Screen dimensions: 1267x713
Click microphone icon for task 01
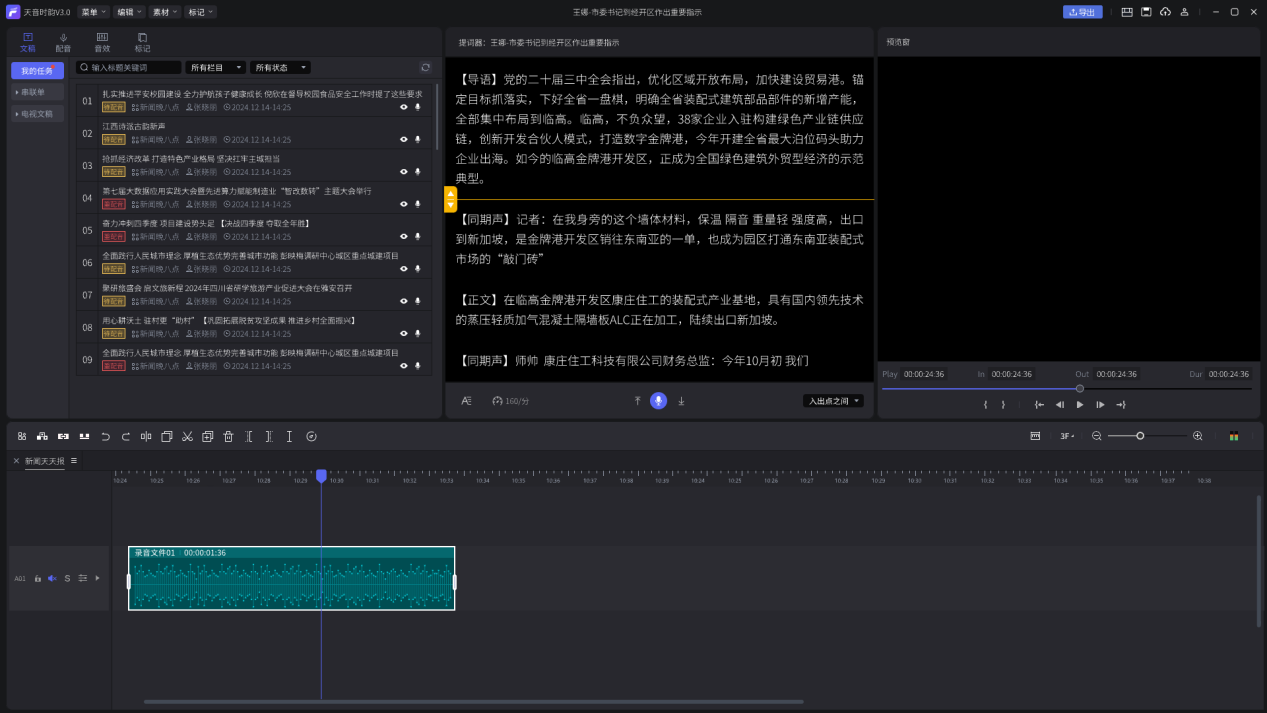pos(418,107)
